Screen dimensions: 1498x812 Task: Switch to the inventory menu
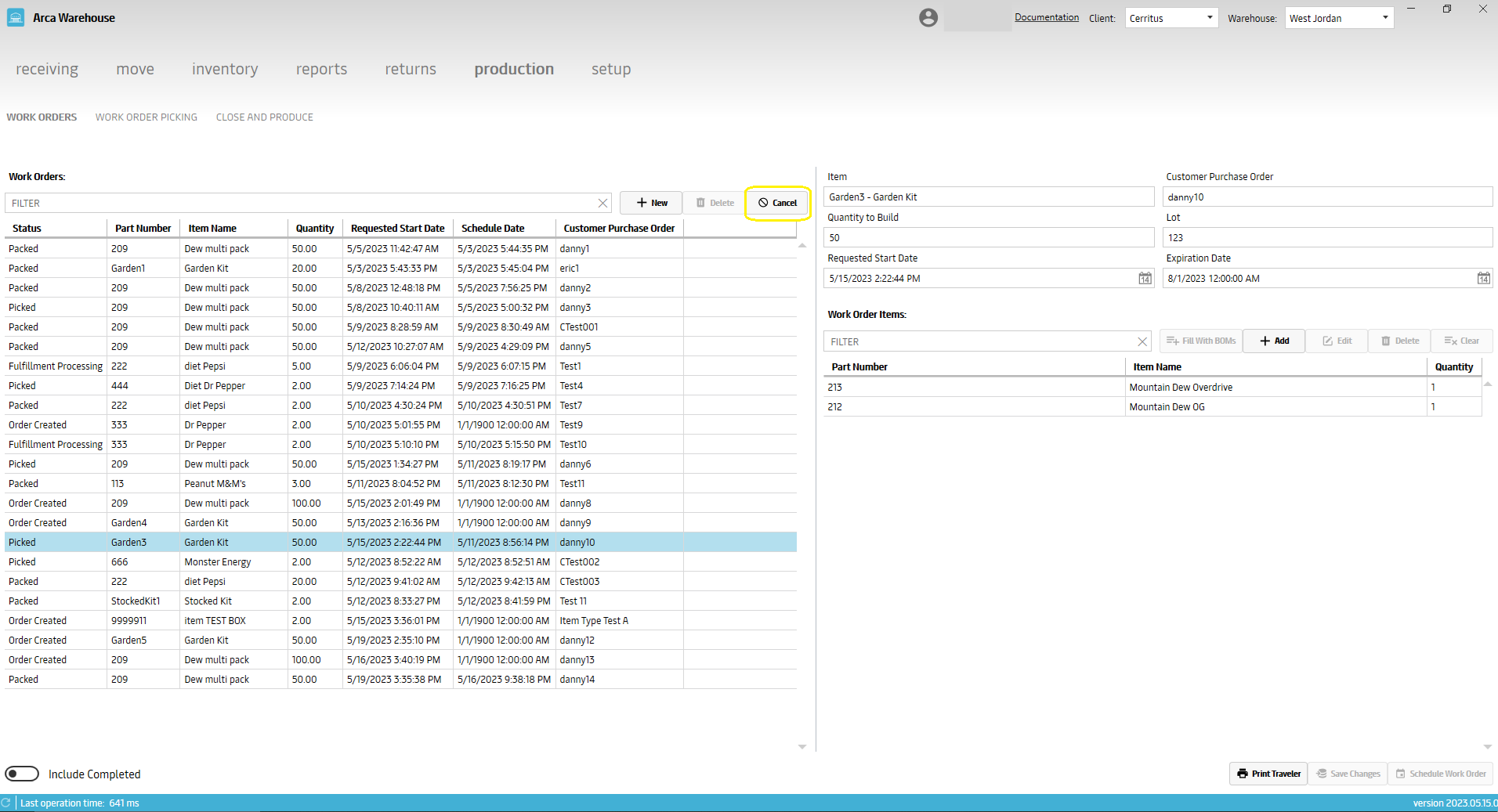(x=225, y=69)
